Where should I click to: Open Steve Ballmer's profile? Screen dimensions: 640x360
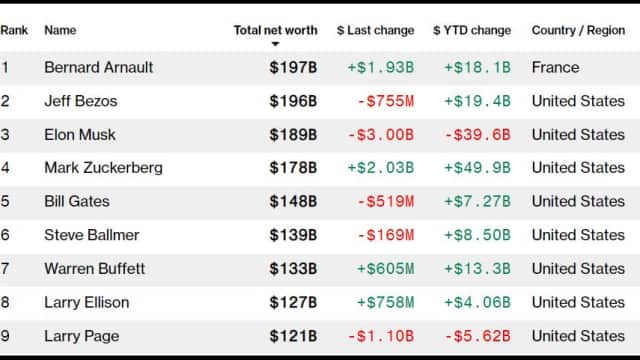coord(92,235)
